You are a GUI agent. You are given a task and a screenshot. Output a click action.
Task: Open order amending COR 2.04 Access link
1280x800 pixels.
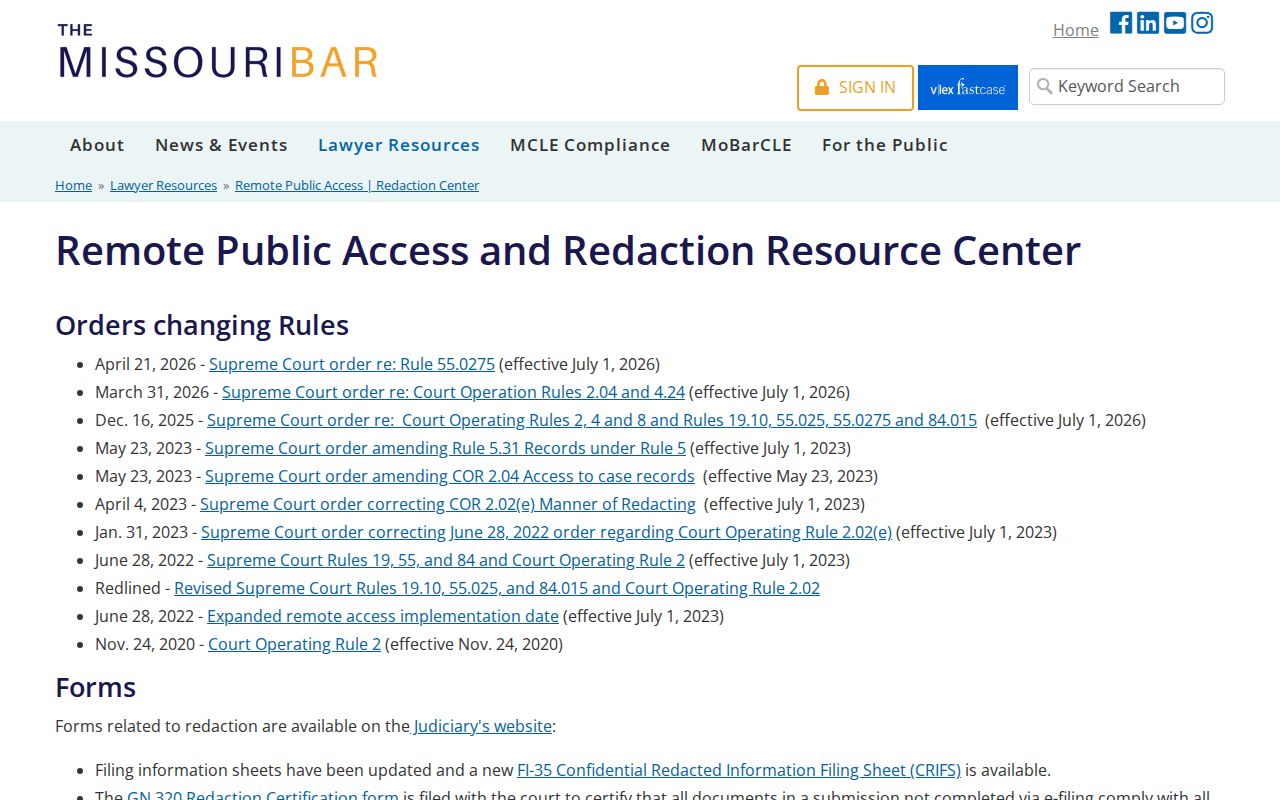pos(450,476)
